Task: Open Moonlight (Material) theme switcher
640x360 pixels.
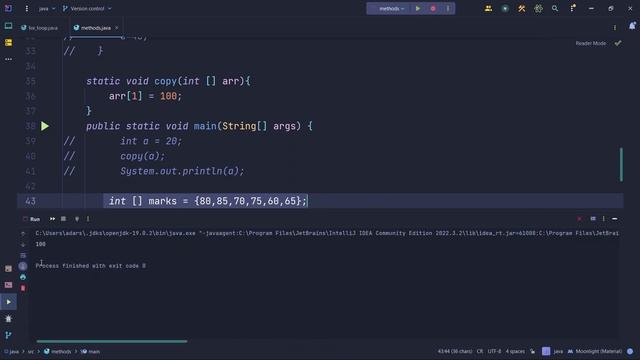Action: [x=595, y=351]
